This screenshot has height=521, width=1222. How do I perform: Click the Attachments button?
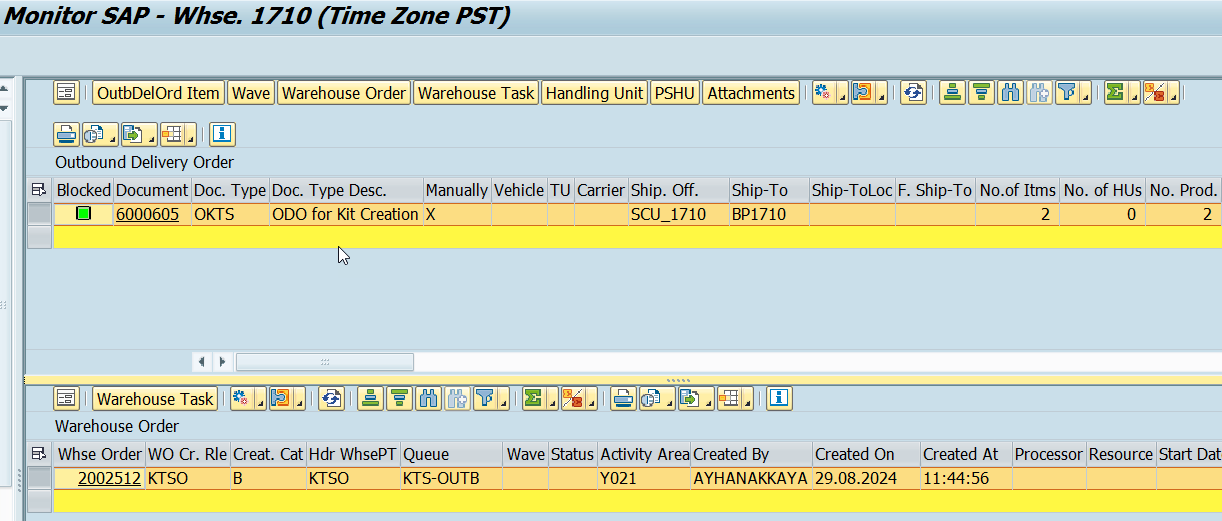(x=751, y=93)
